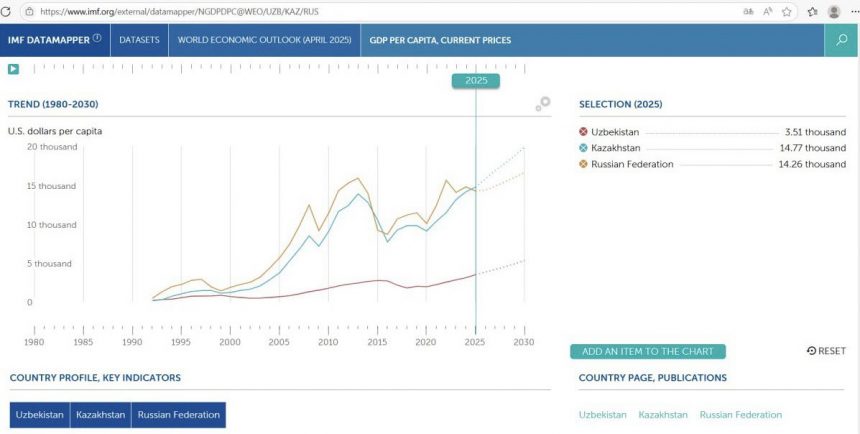Open the favorites list icon
Image resolution: width=860 pixels, height=434 pixels.
pos(812,12)
